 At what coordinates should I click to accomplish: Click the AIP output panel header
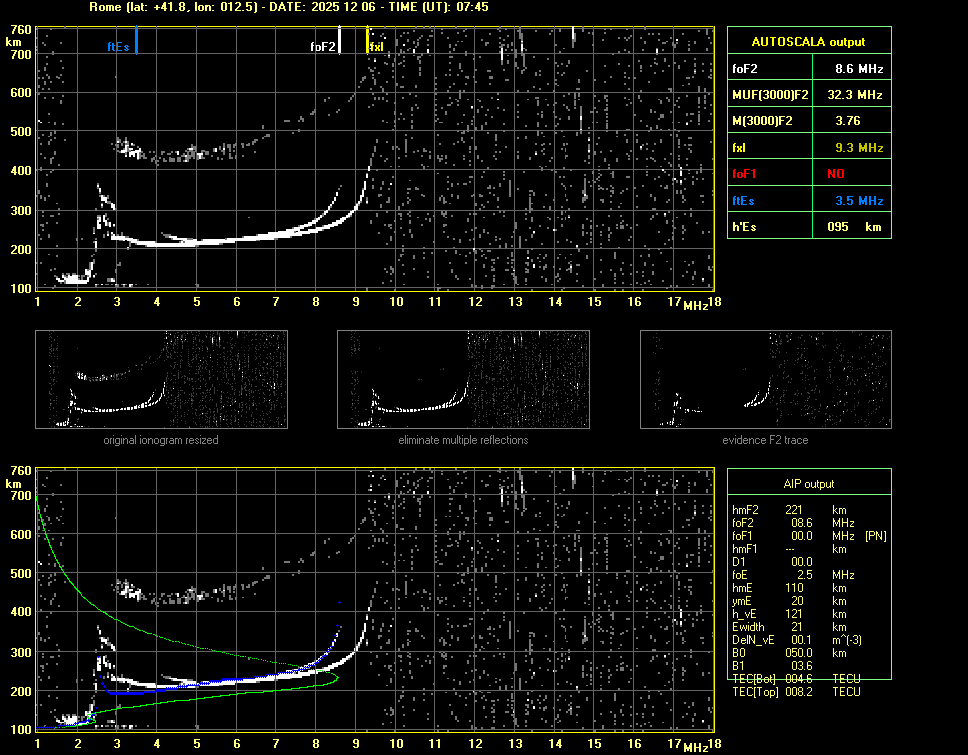[x=807, y=483]
